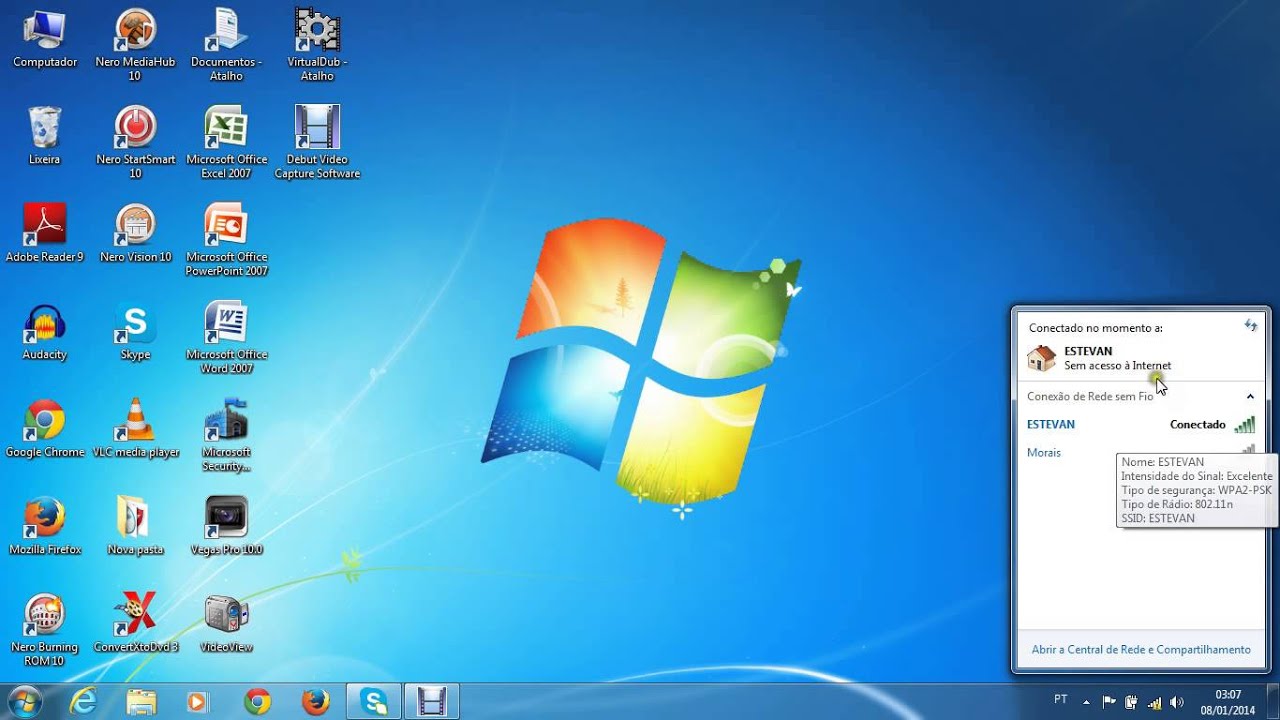
Task: Select the Nero Vision 10 icon
Action: (x=135, y=233)
